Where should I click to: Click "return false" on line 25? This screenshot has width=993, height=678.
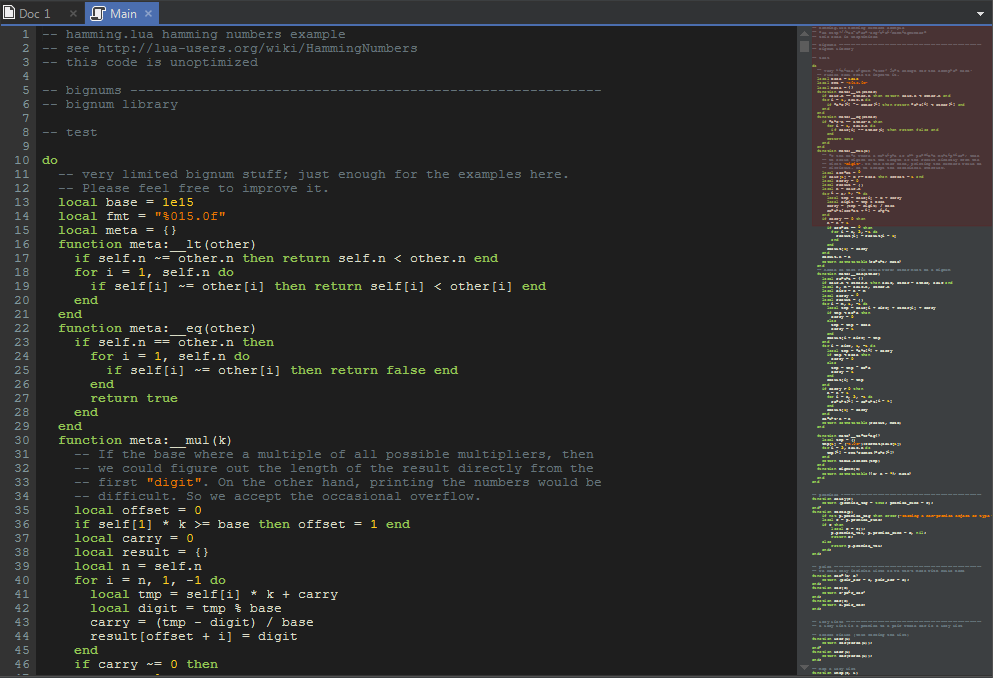378,370
